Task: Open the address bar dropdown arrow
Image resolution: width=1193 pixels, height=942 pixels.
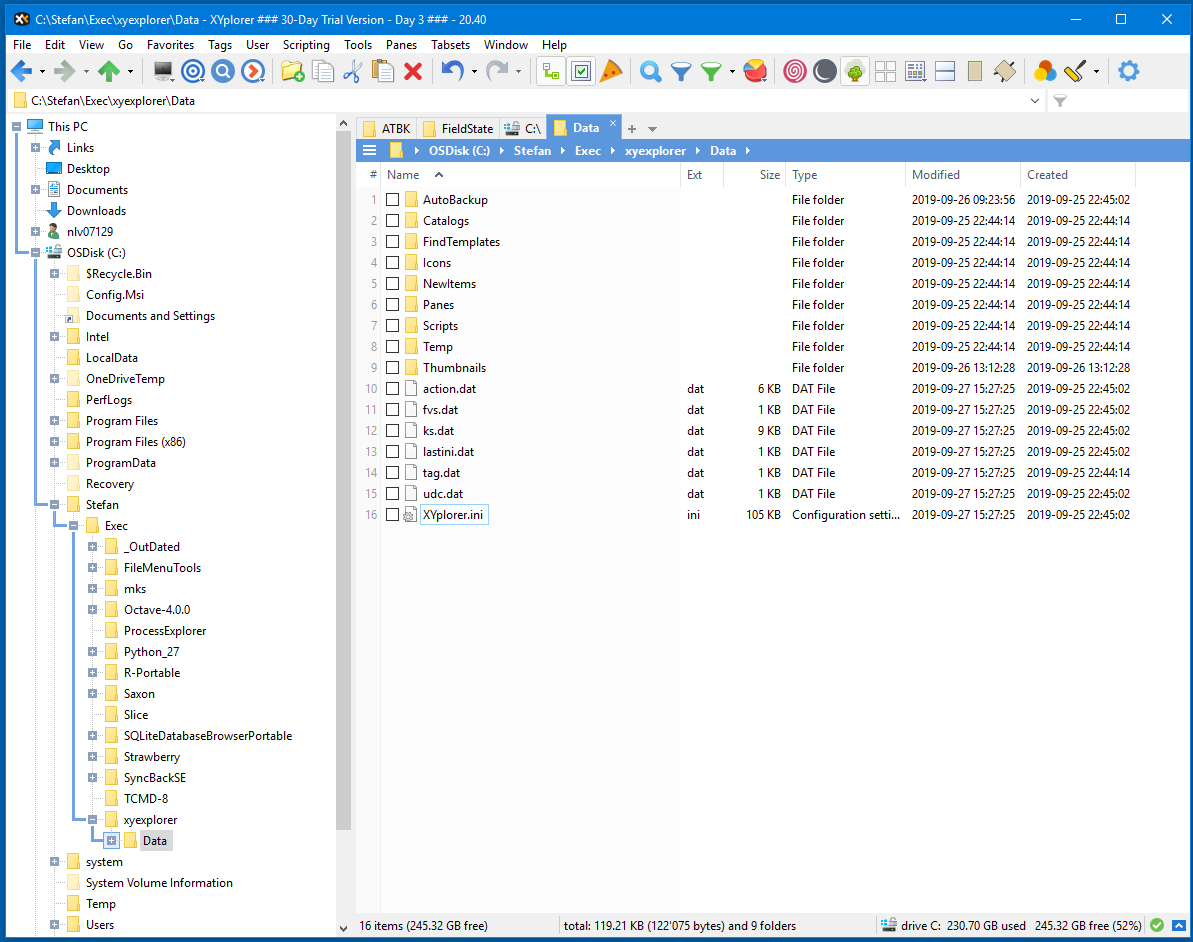Action: pyautogui.click(x=1035, y=101)
